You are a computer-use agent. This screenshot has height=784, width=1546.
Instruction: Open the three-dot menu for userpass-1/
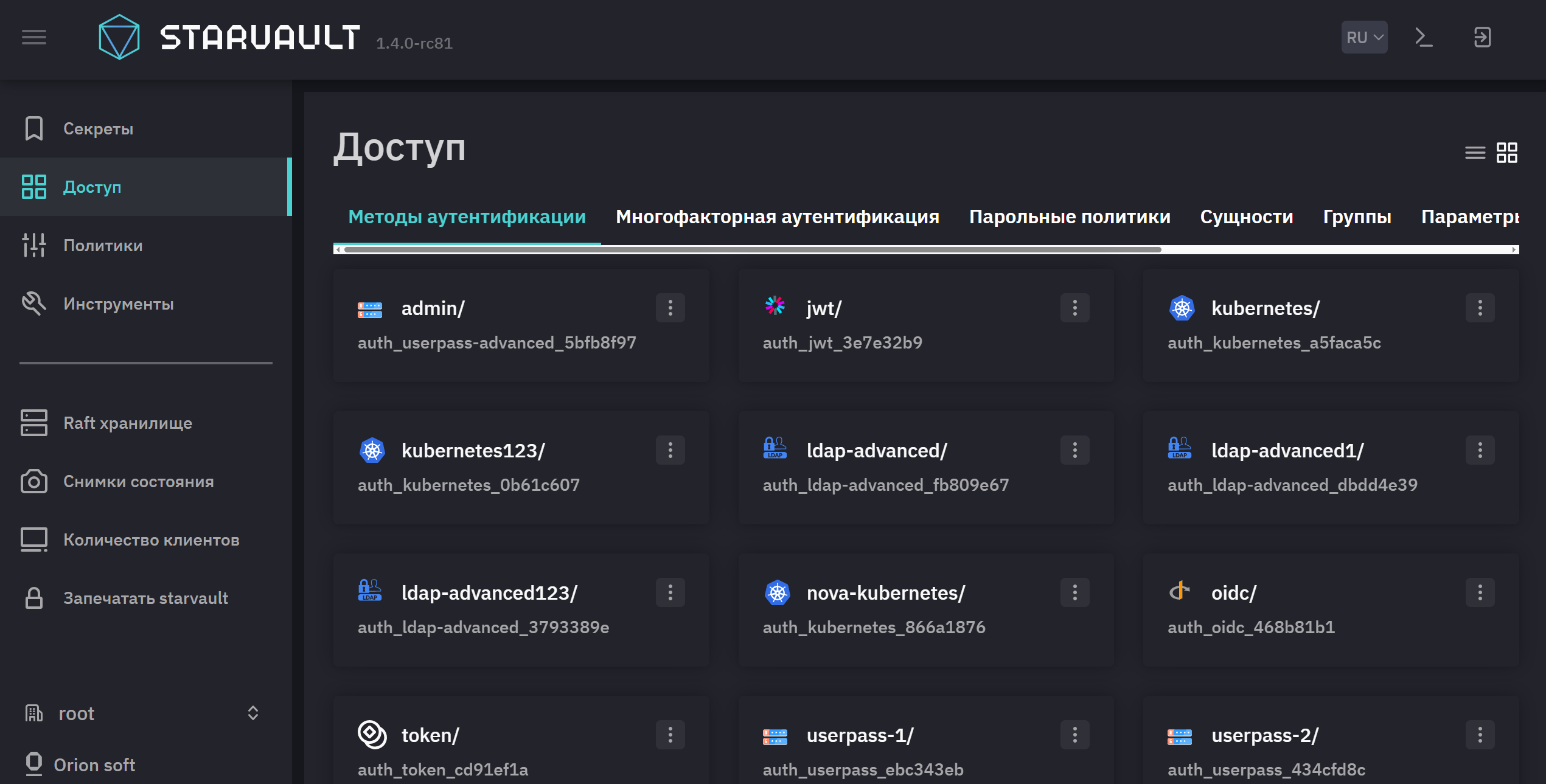coord(1074,735)
